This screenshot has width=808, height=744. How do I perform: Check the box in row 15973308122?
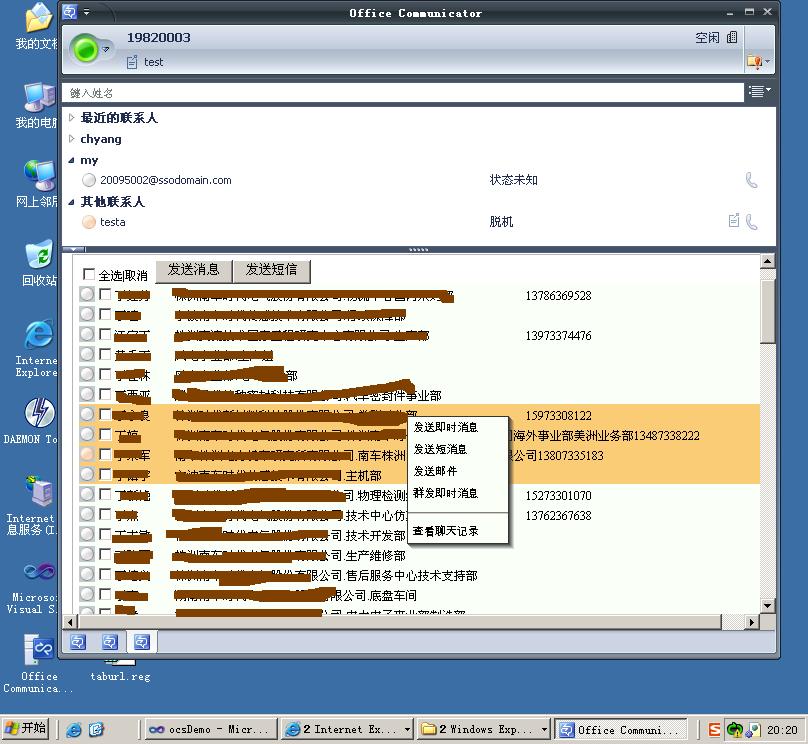click(x=105, y=414)
